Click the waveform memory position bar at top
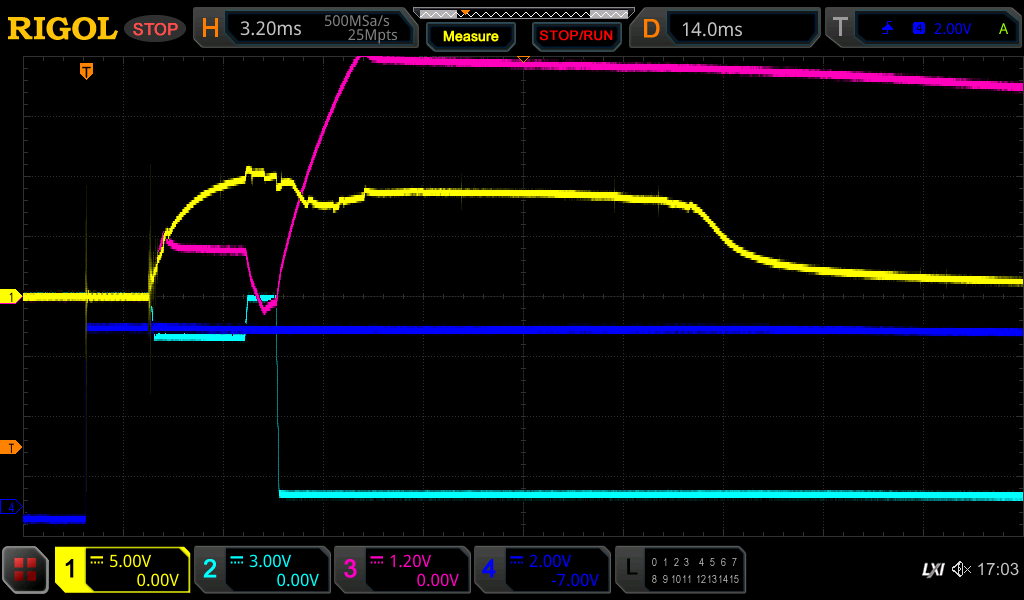 tap(523, 14)
